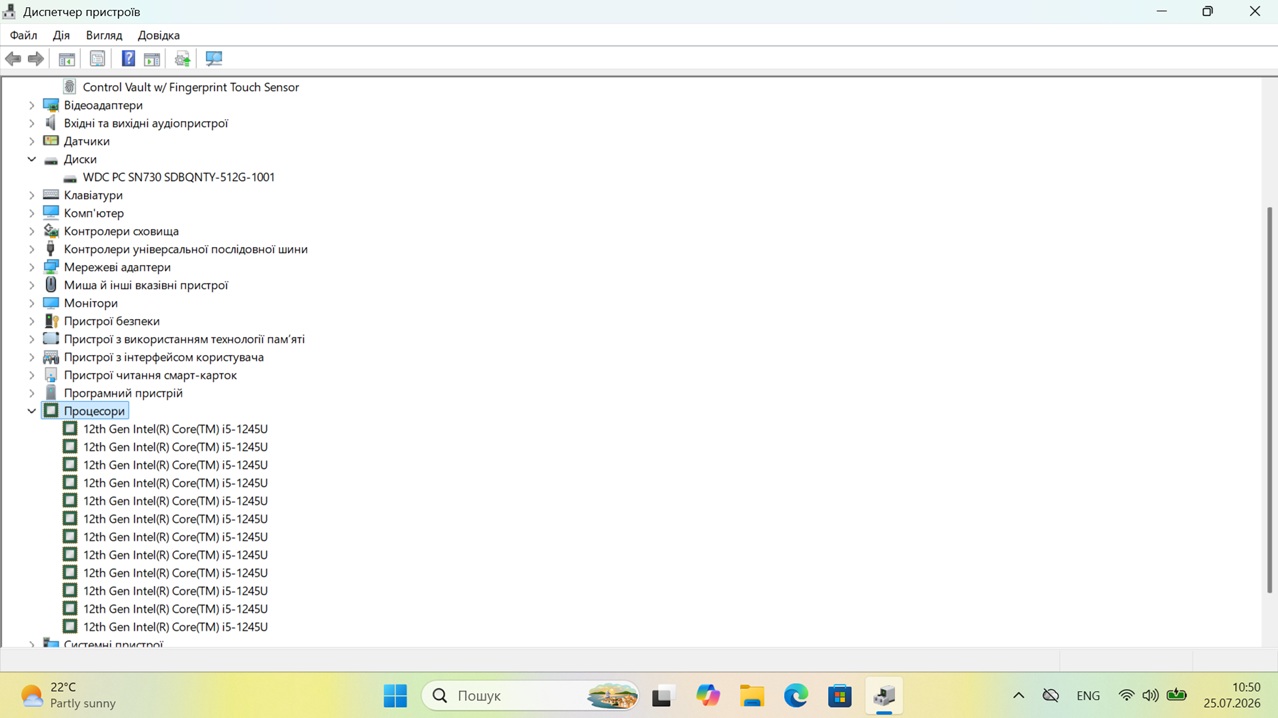Click the Scan for hardware changes icon

[214, 59]
